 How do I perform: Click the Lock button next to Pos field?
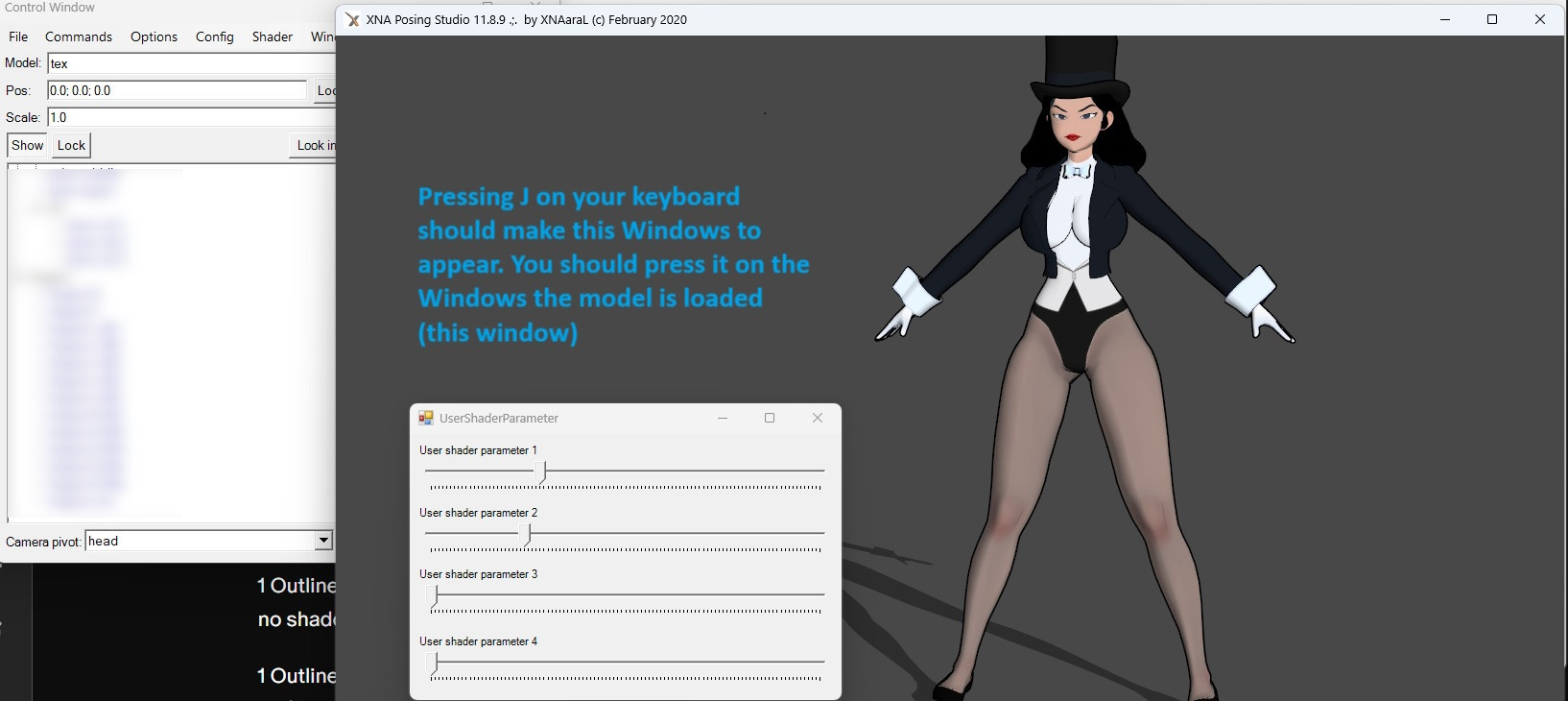(x=325, y=90)
